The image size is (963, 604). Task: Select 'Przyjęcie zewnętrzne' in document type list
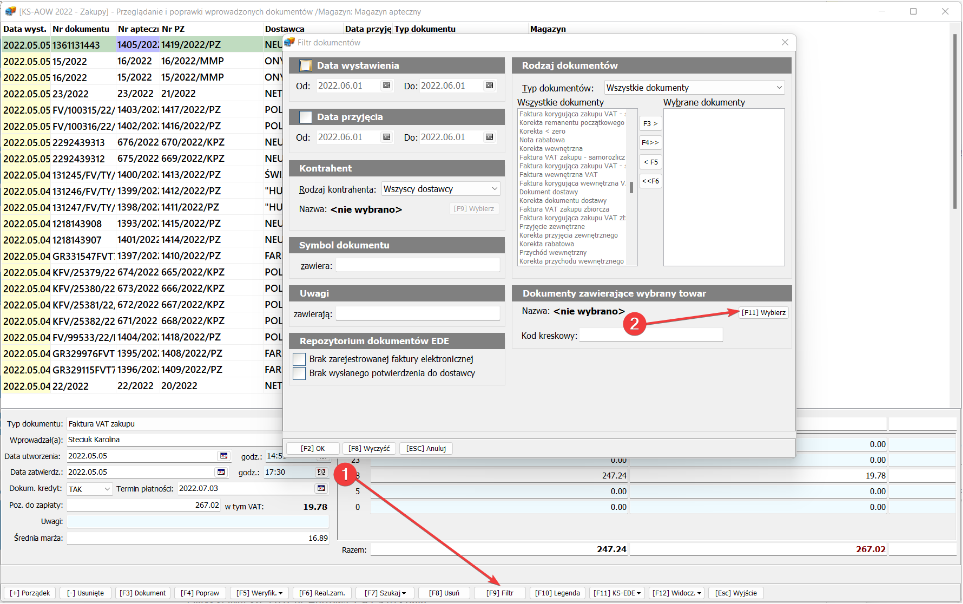552,227
